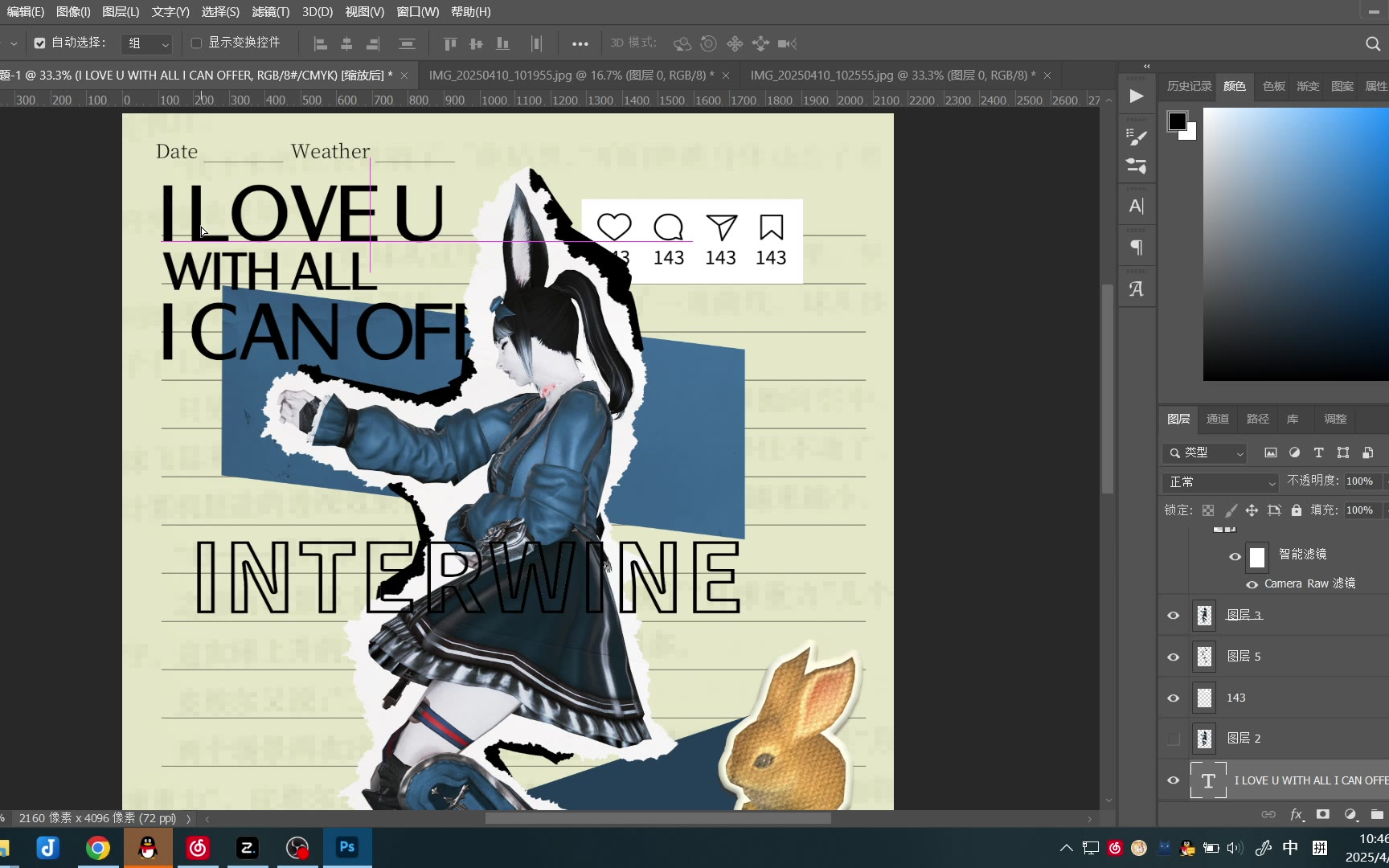Filter layers by shape layer icon
1389x868 pixels.
pos(1343,452)
